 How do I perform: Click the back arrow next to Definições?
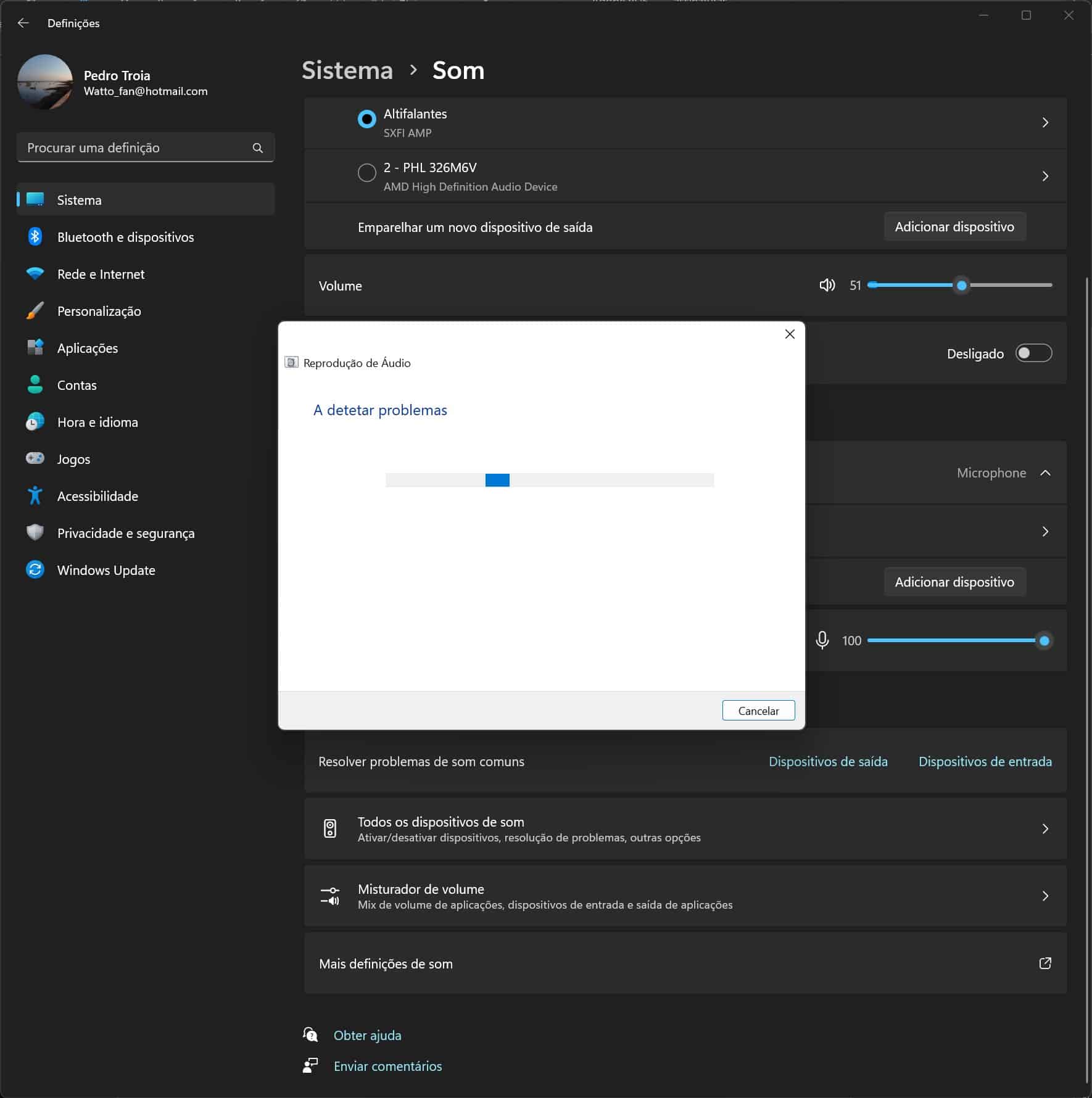click(x=23, y=23)
